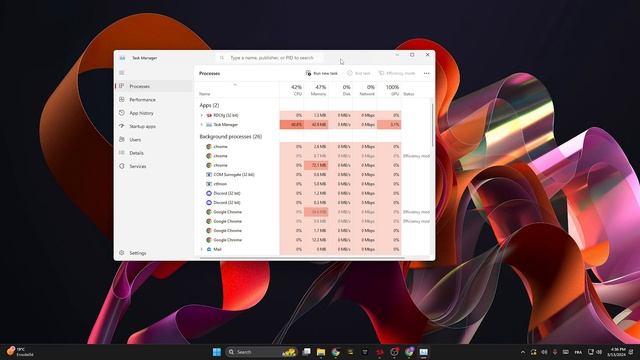This screenshot has width=640, height=360.
Task: Expand the Task Manager app row
Action: 201,125
